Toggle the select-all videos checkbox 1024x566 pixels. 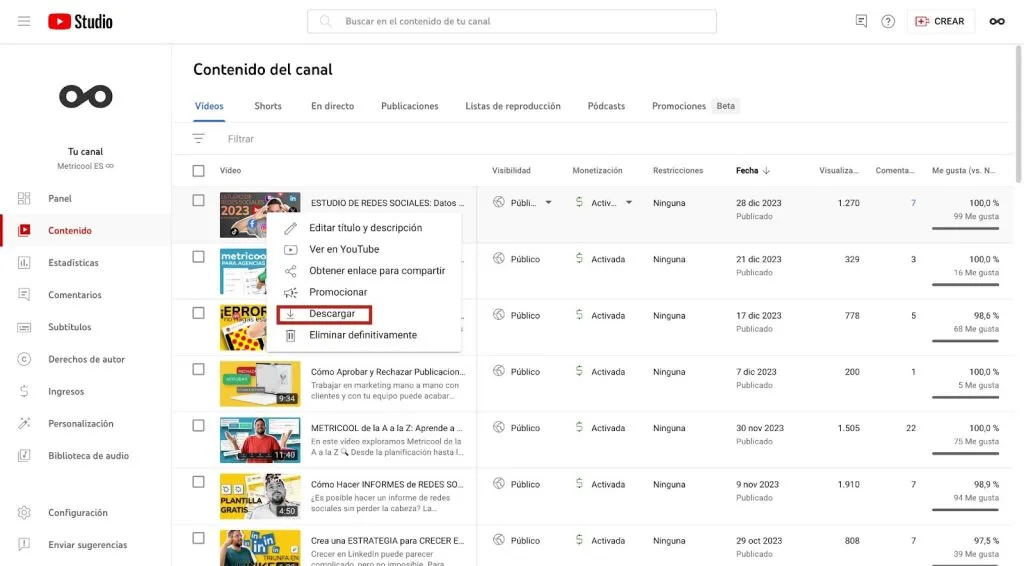(198, 171)
